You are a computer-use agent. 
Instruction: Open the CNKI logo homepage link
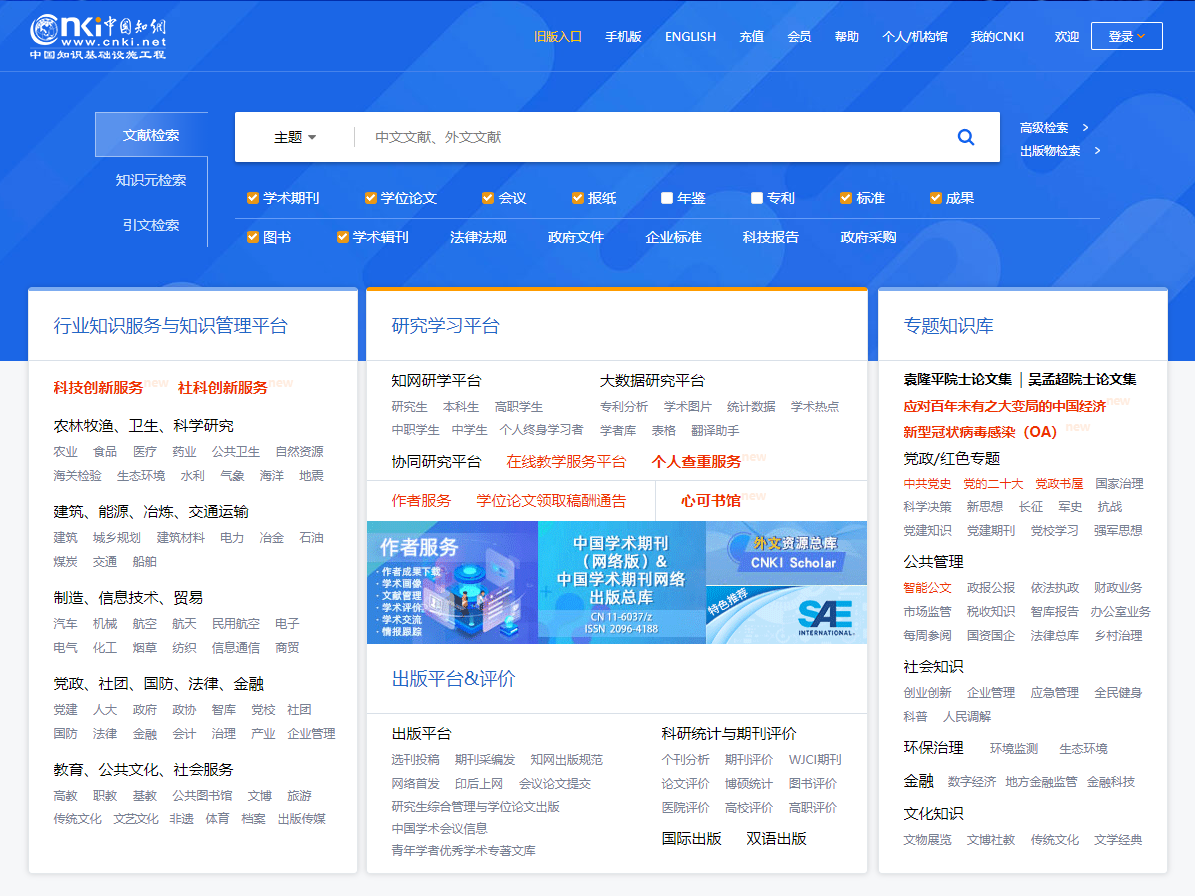point(98,37)
